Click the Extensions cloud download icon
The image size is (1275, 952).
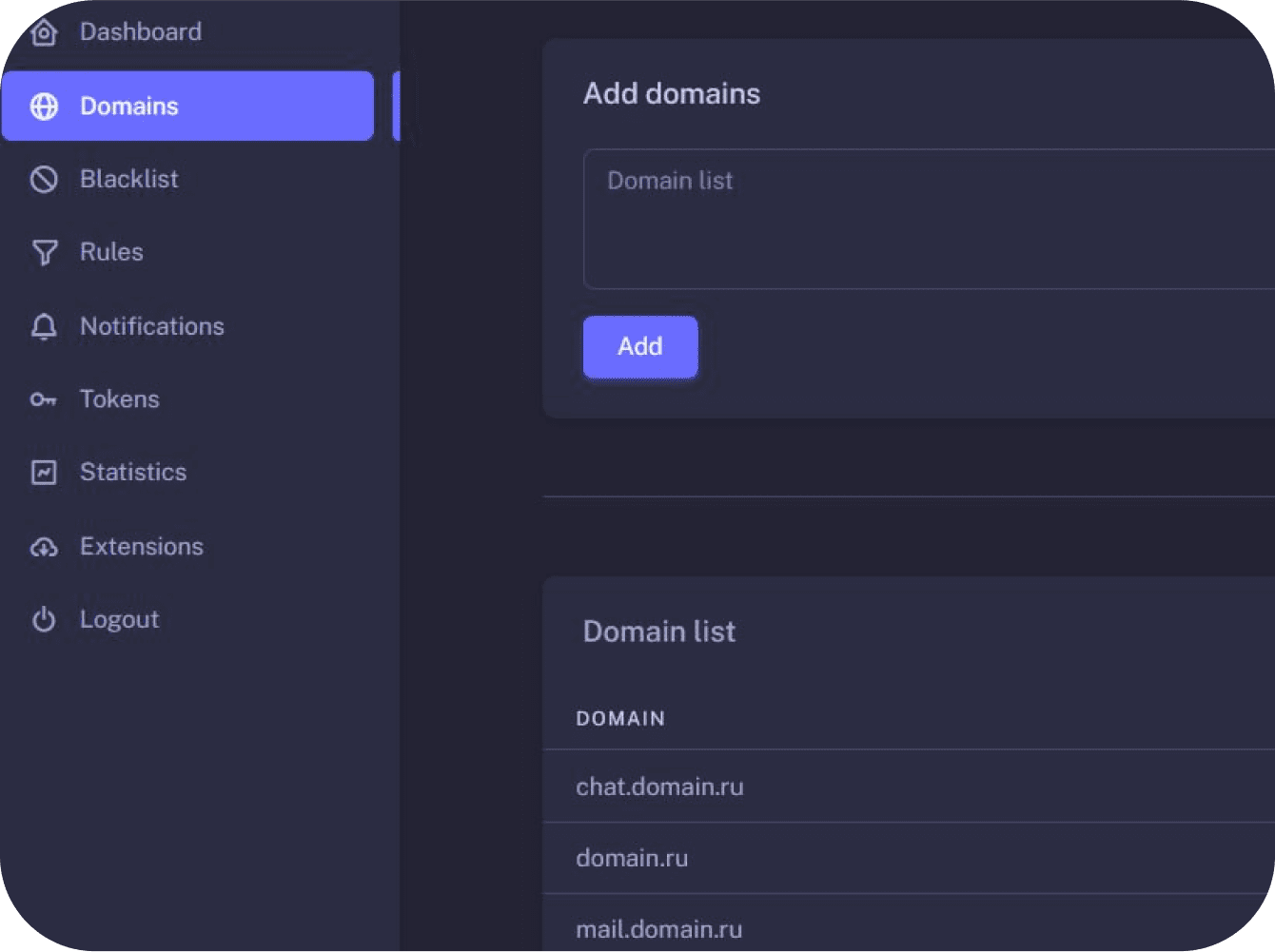pos(44,547)
